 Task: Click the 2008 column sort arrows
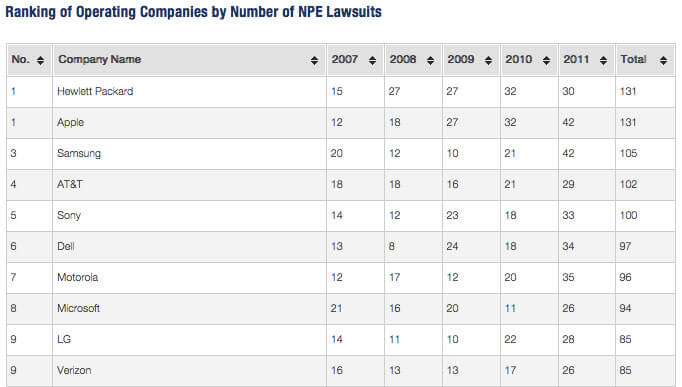[x=430, y=60]
